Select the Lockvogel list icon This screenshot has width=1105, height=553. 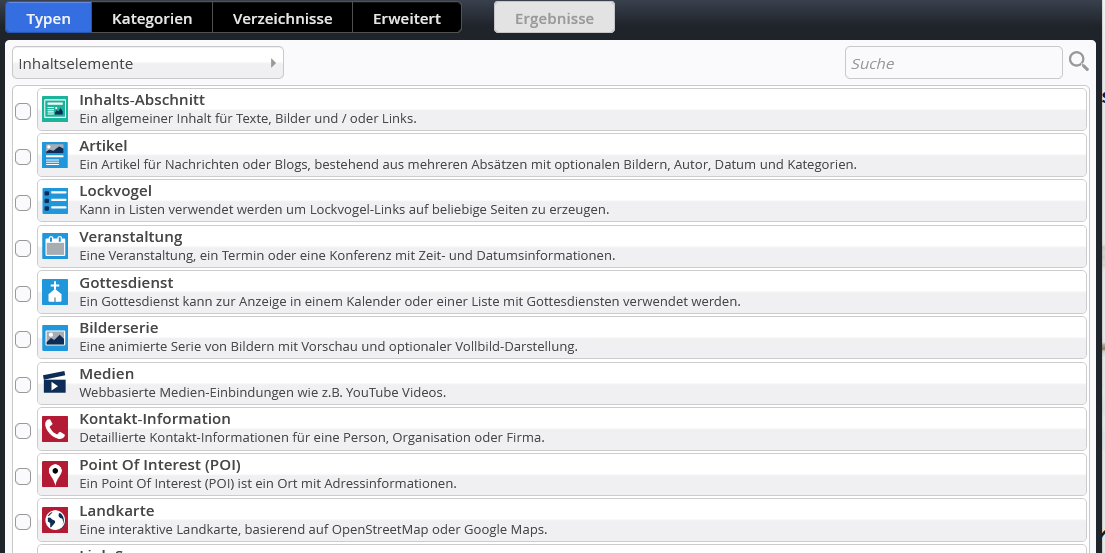coord(55,201)
